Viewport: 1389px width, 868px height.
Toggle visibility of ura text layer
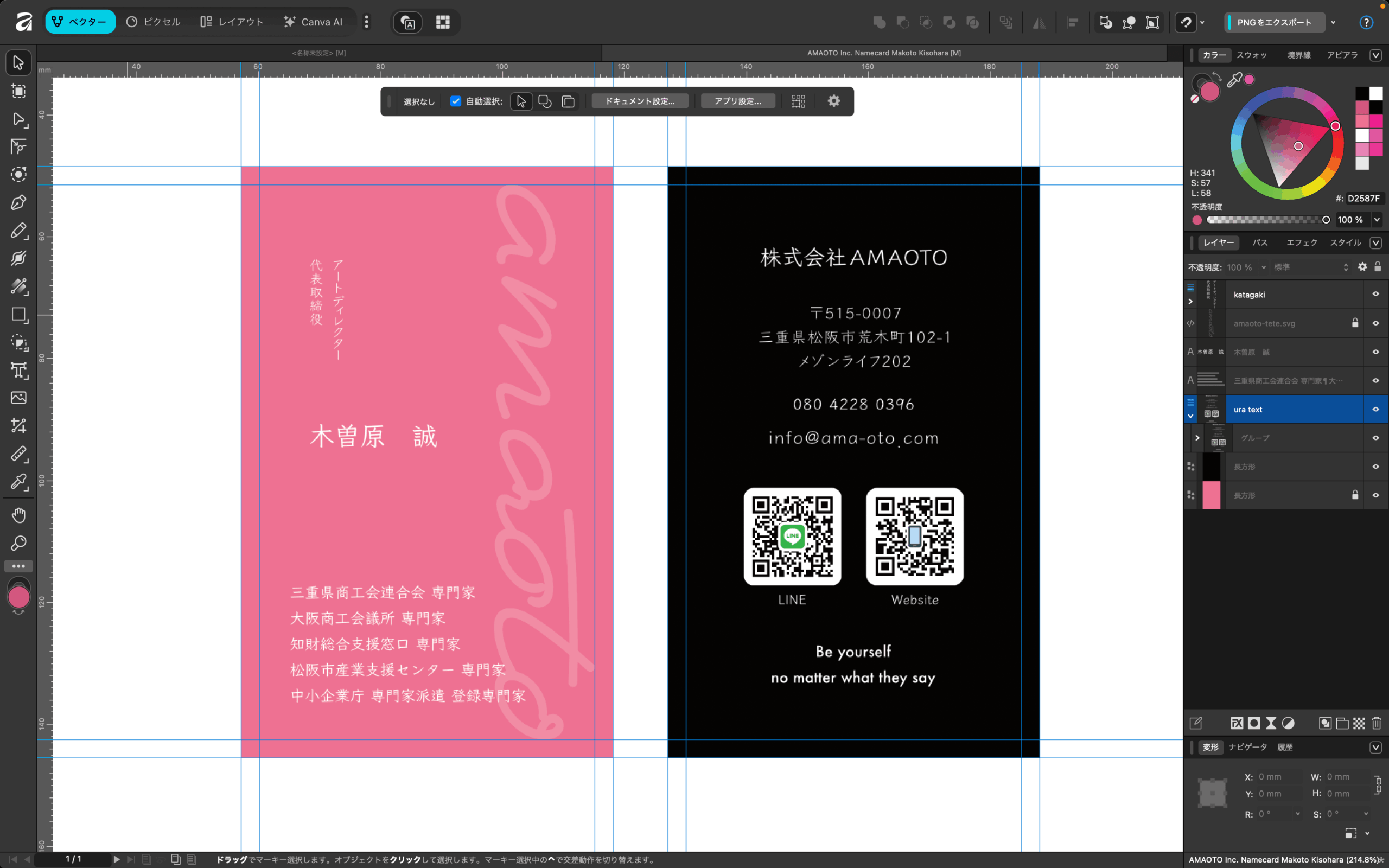1375,409
